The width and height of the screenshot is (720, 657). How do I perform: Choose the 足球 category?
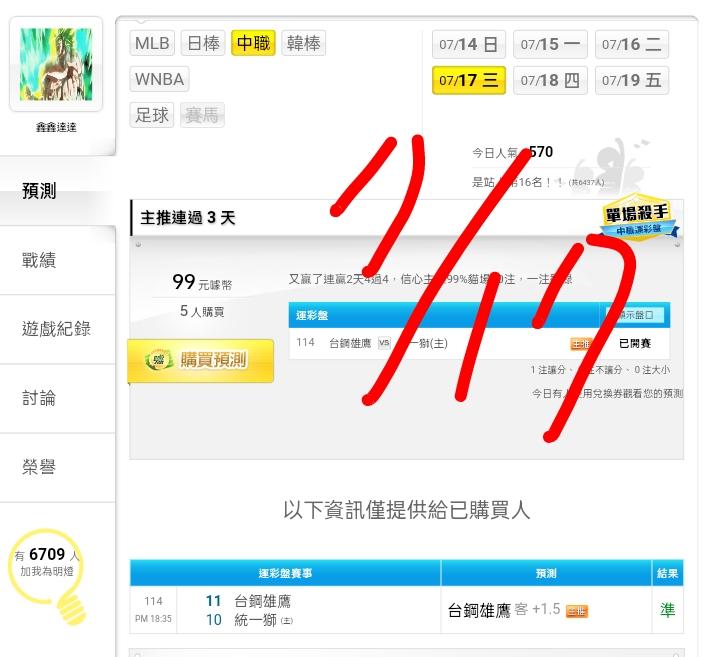point(152,115)
